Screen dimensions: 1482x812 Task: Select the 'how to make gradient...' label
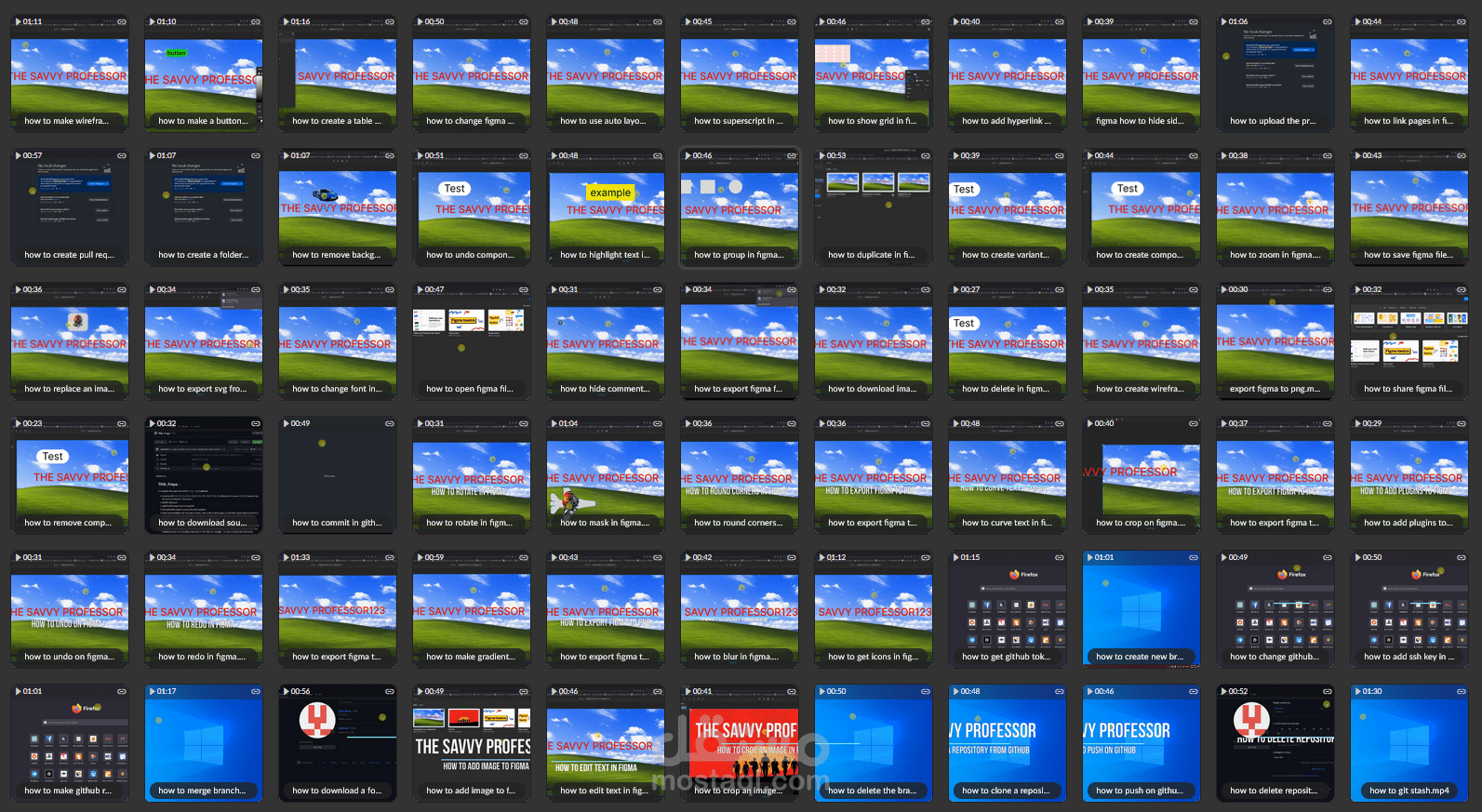pos(471,657)
